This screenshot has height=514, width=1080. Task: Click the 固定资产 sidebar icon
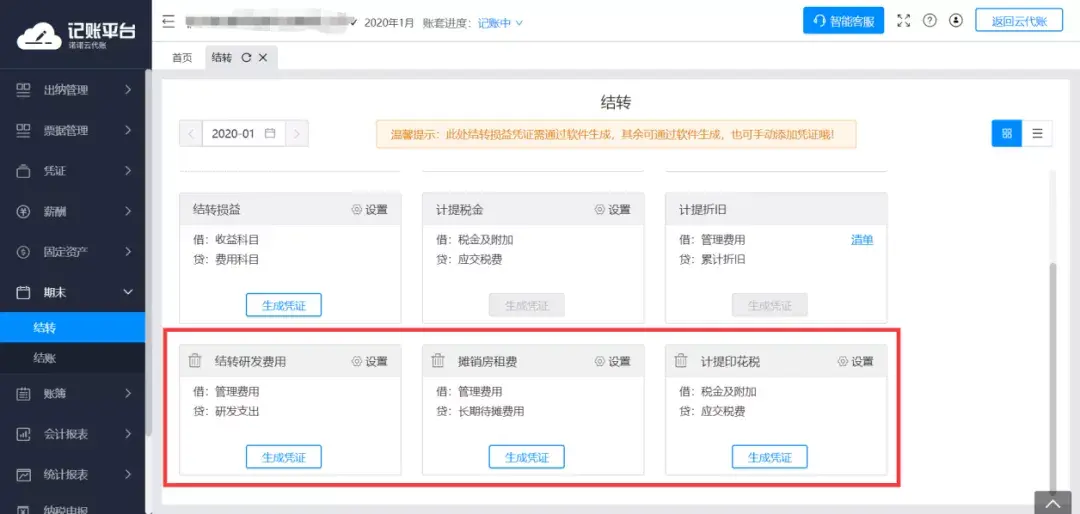23,252
